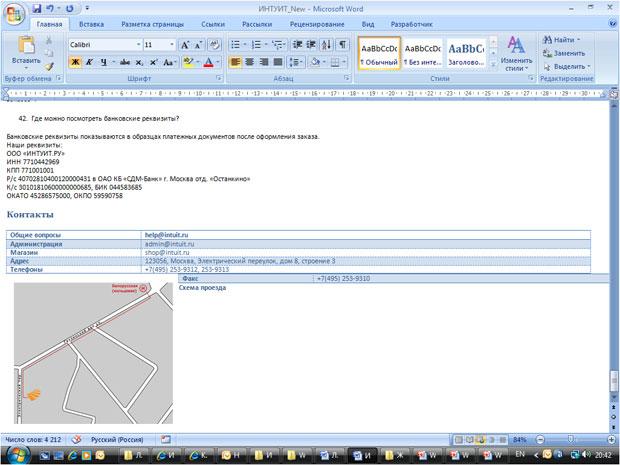
Task: Expand the change case (Aa) dropdown
Action: click(169, 62)
